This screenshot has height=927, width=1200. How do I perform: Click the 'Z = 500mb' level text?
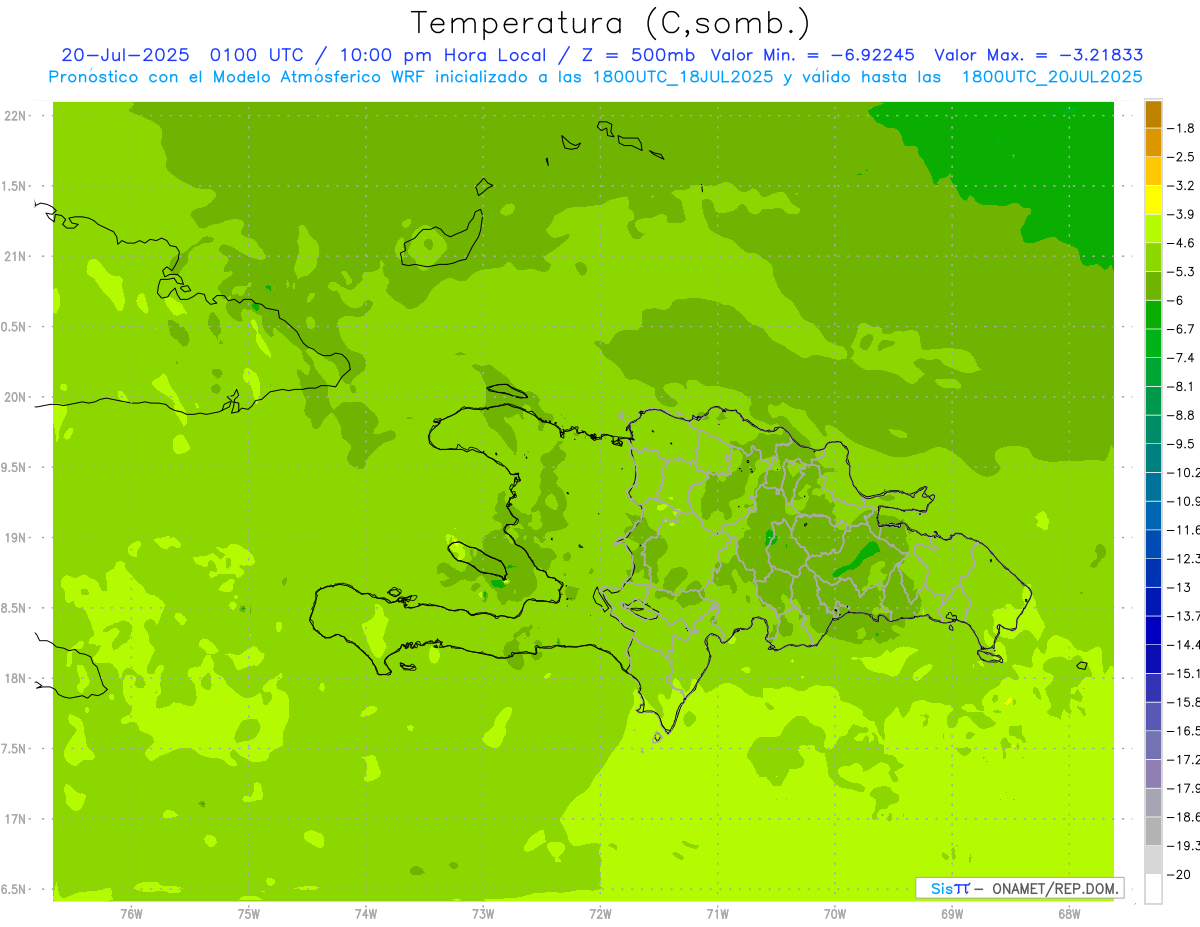coord(638,55)
